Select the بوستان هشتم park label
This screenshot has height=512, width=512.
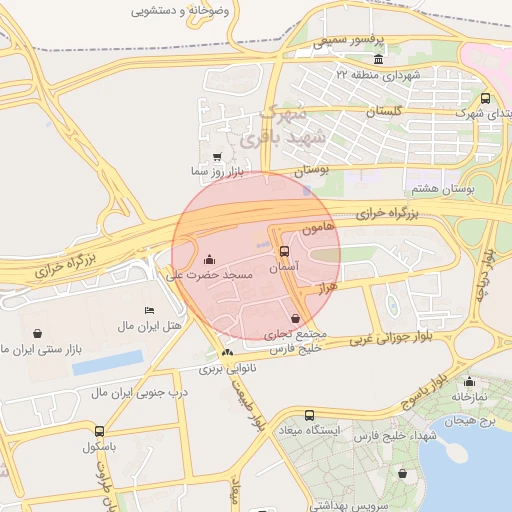(x=443, y=189)
